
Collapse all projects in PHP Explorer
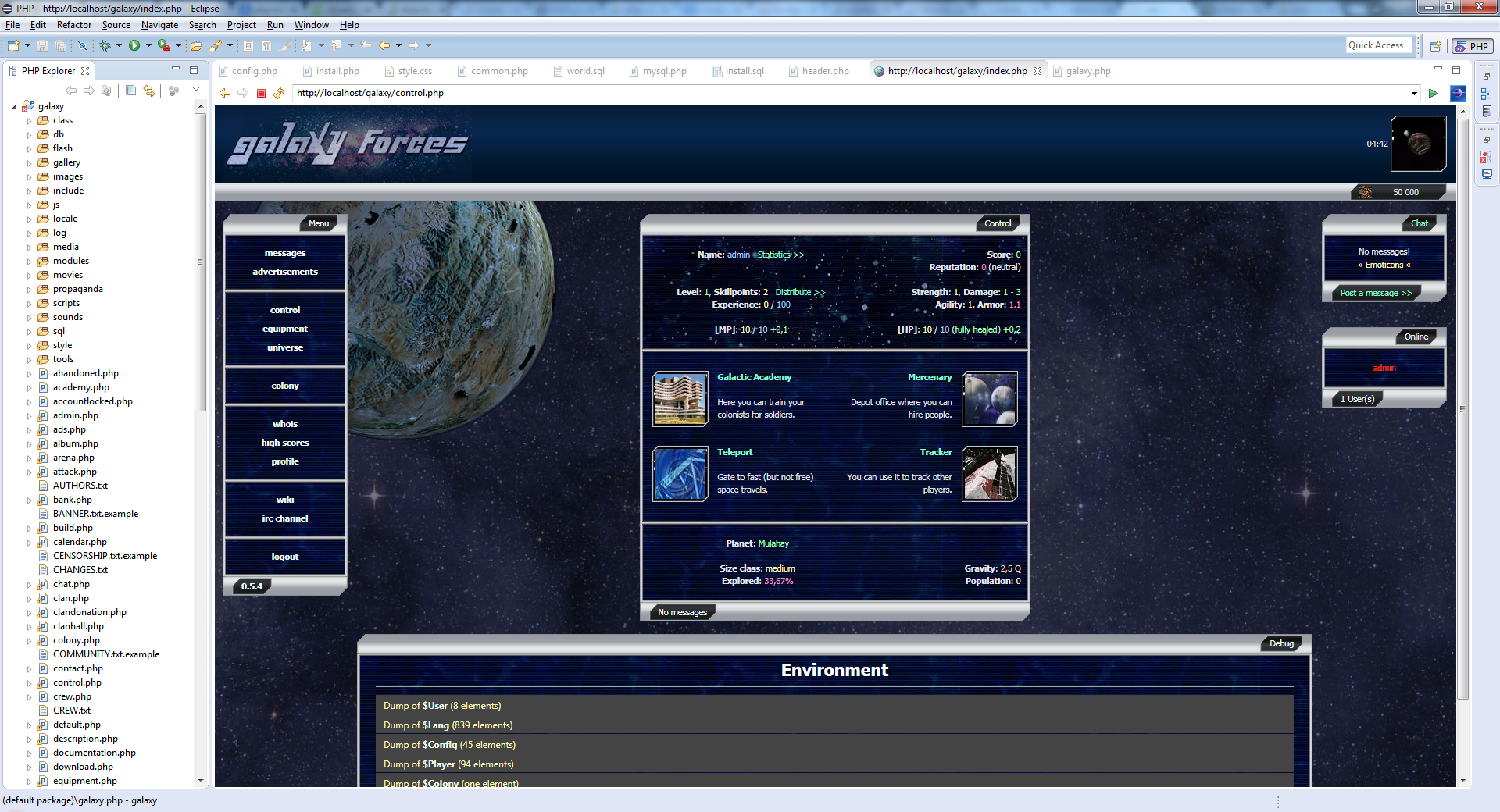[x=130, y=90]
